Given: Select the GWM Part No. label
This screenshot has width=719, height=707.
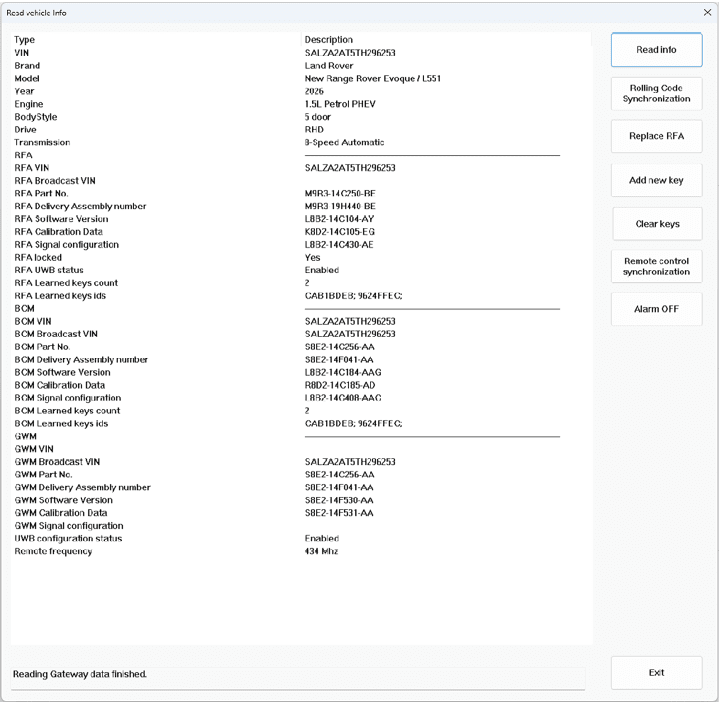Looking at the screenshot, I should click(x=43, y=475).
